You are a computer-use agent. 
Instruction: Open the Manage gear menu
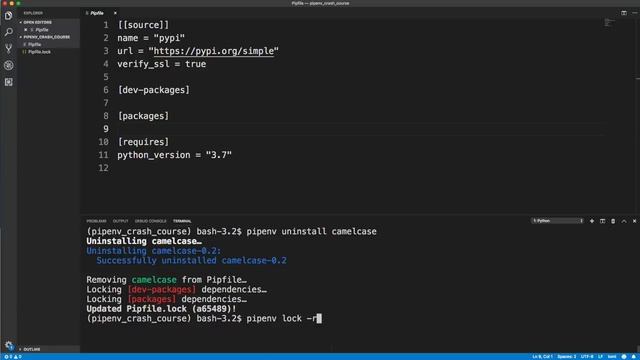[9, 345]
